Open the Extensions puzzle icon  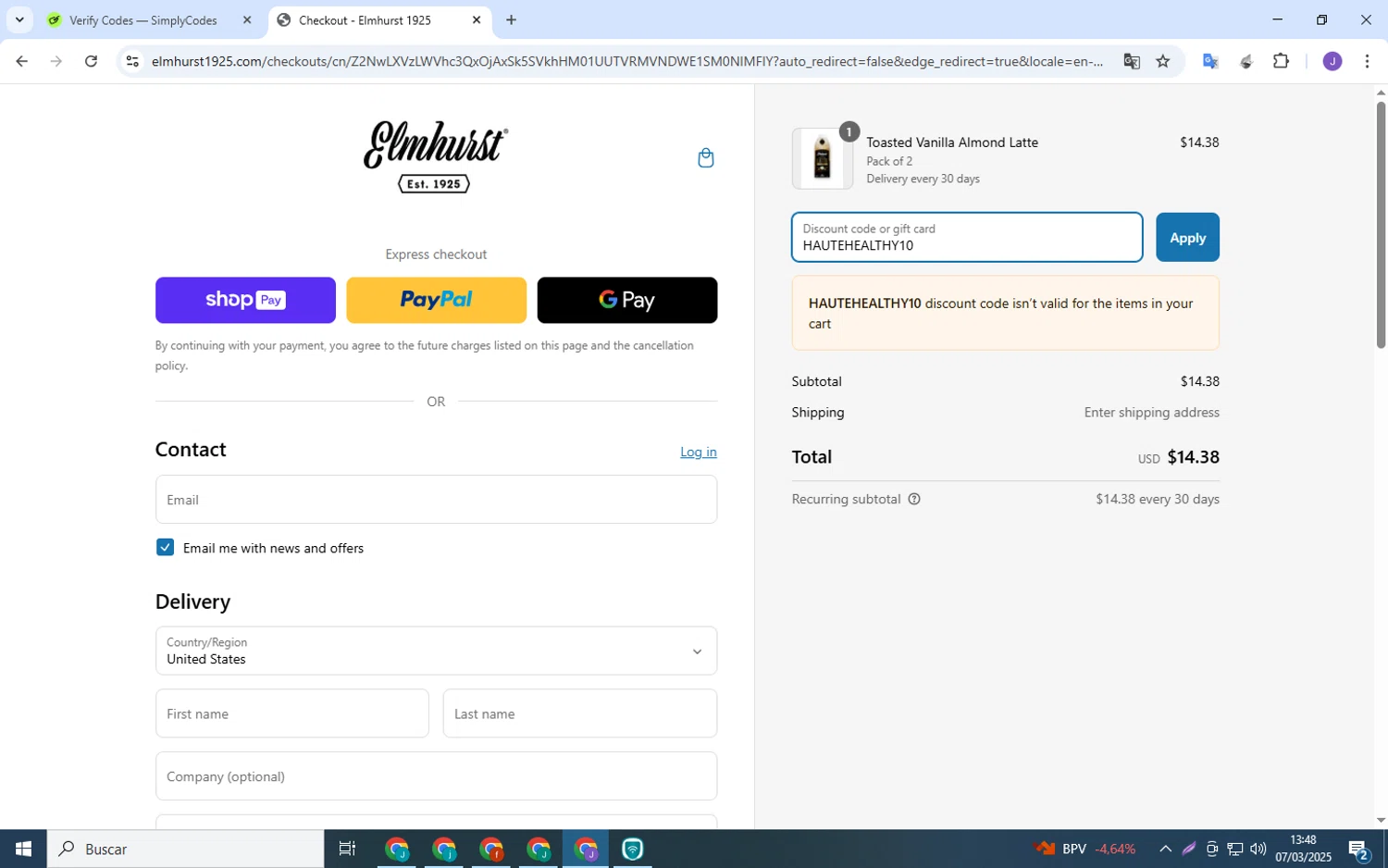pyautogui.click(x=1282, y=61)
